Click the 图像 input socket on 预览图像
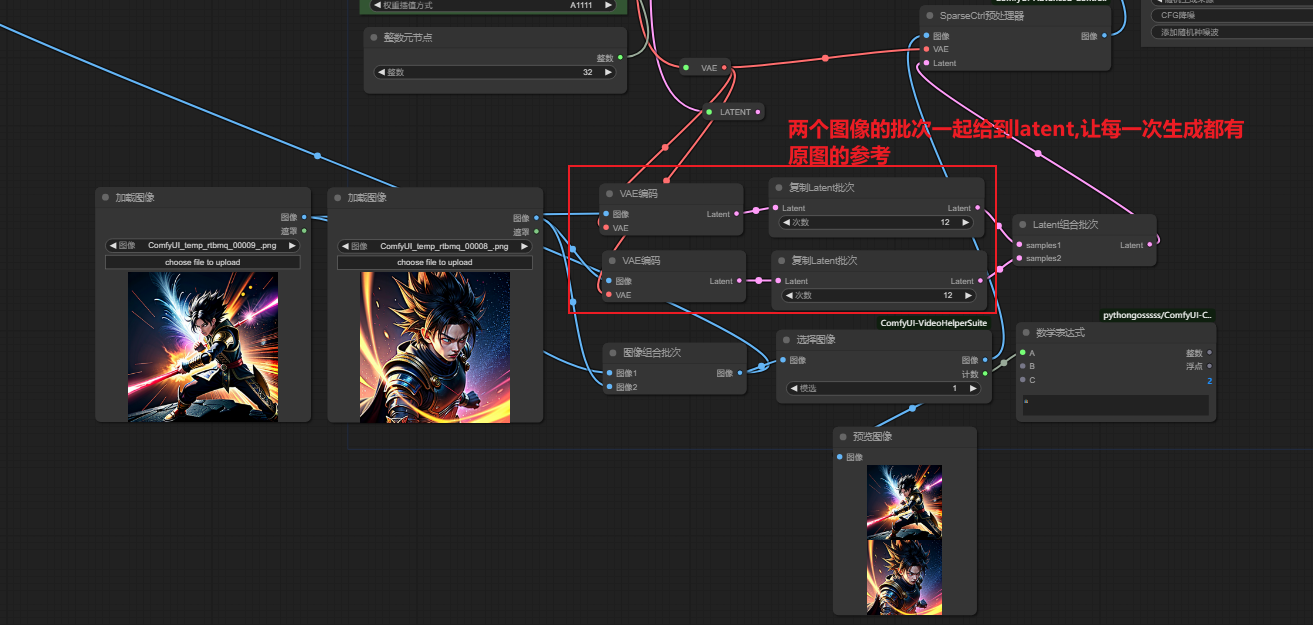Screen dimensions: 1313x625 (839, 457)
